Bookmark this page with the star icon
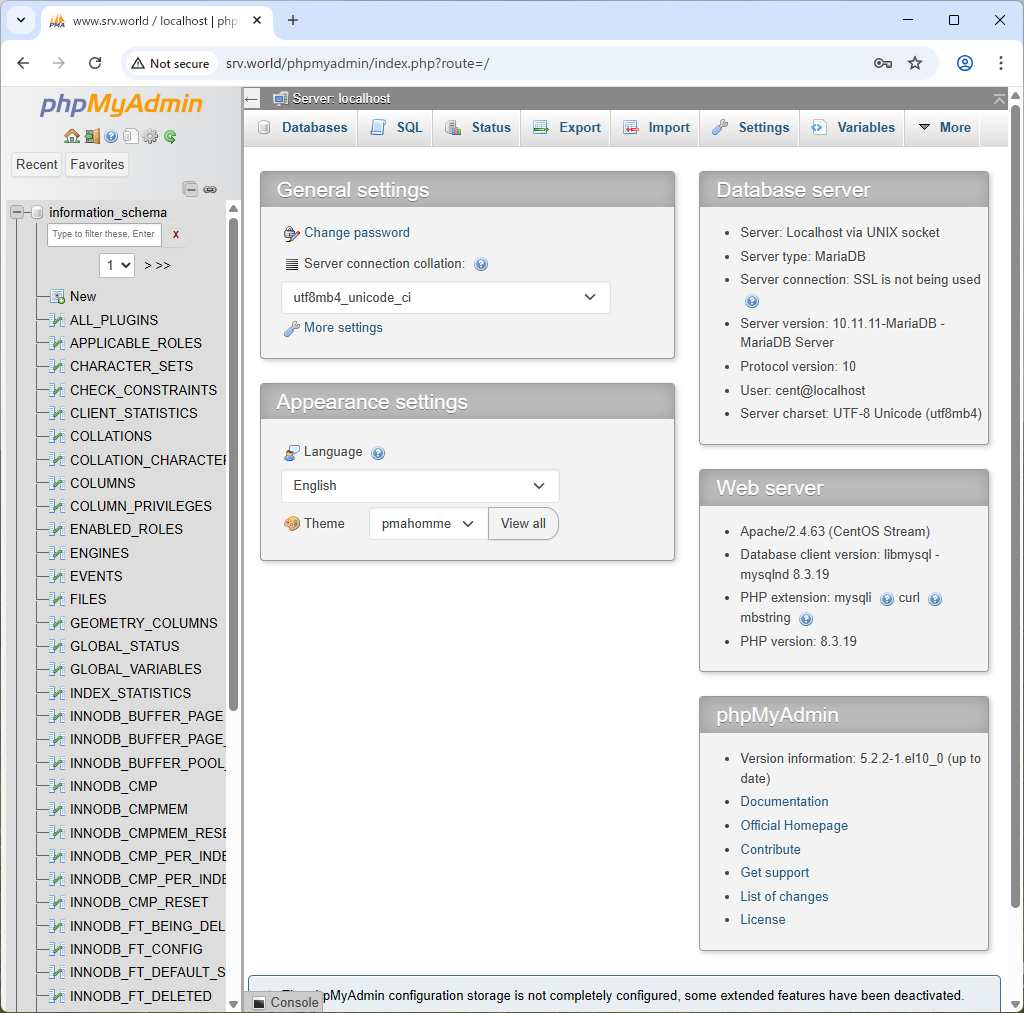1024x1013 pixels. 915,63
